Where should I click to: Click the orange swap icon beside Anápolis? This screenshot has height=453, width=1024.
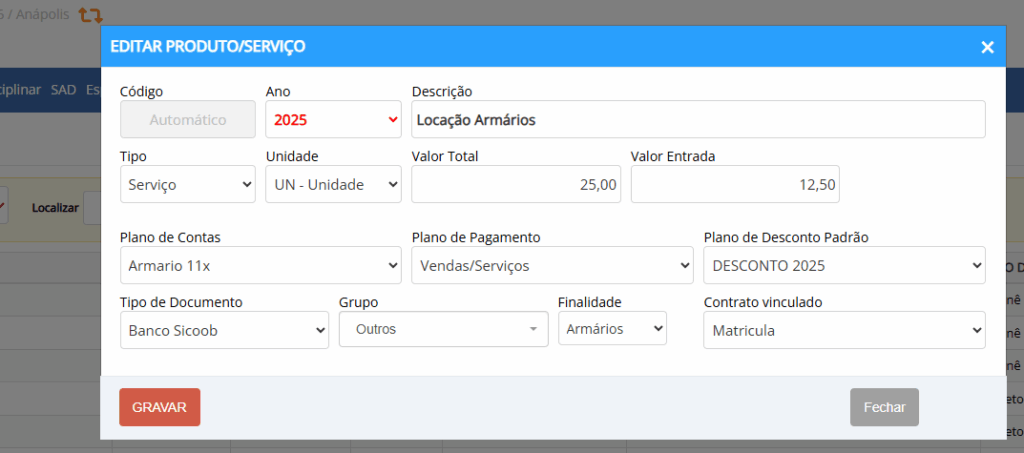click(x=90, y=15)
